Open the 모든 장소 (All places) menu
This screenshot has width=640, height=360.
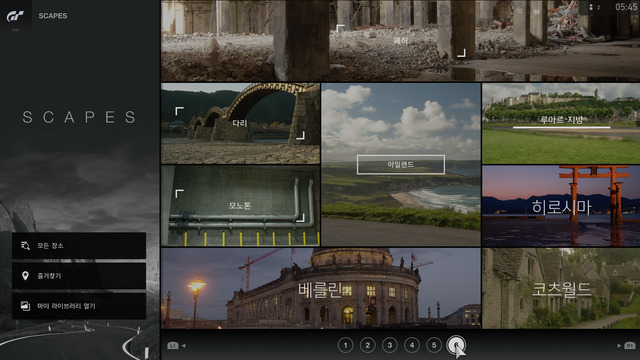click(x=79, y=246)
